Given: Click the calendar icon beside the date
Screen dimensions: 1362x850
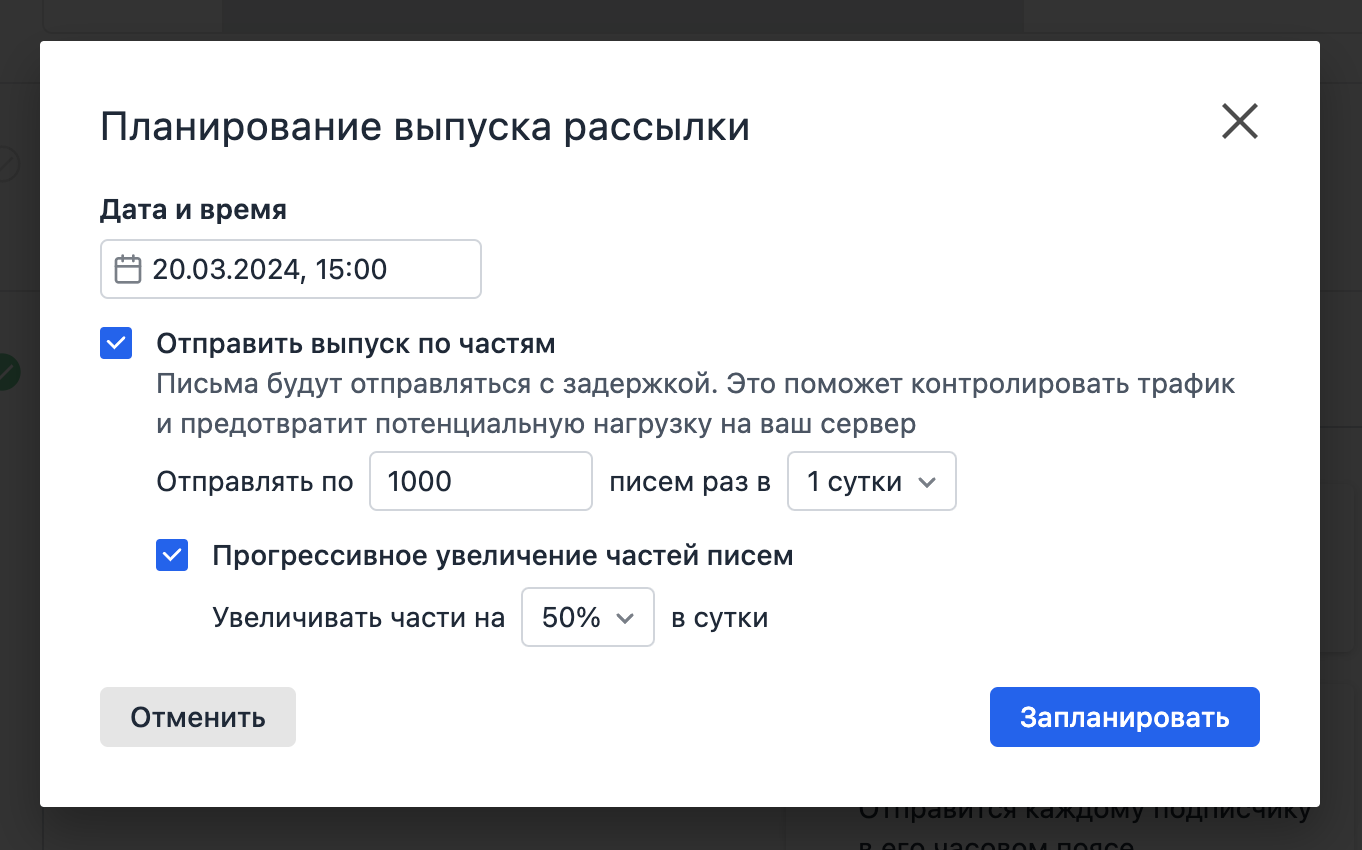Looking at the screenshot, I should click(x=127, y=268).
